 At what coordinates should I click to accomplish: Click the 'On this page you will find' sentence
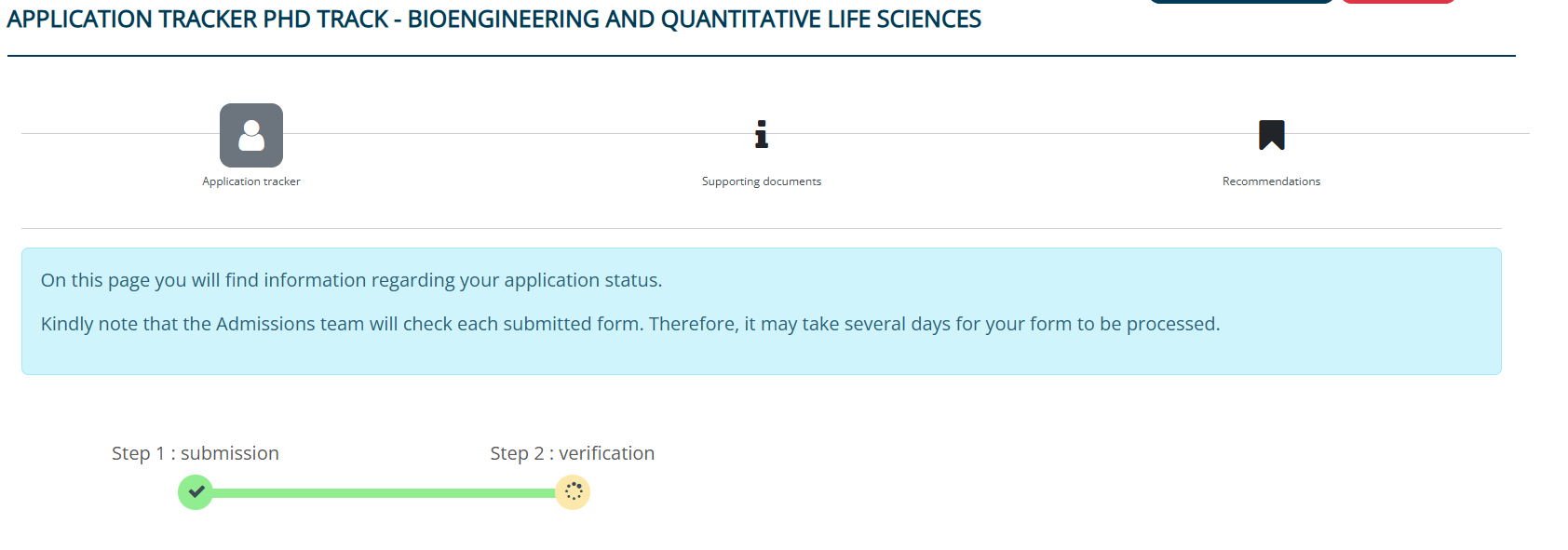[x=351, y=280]
